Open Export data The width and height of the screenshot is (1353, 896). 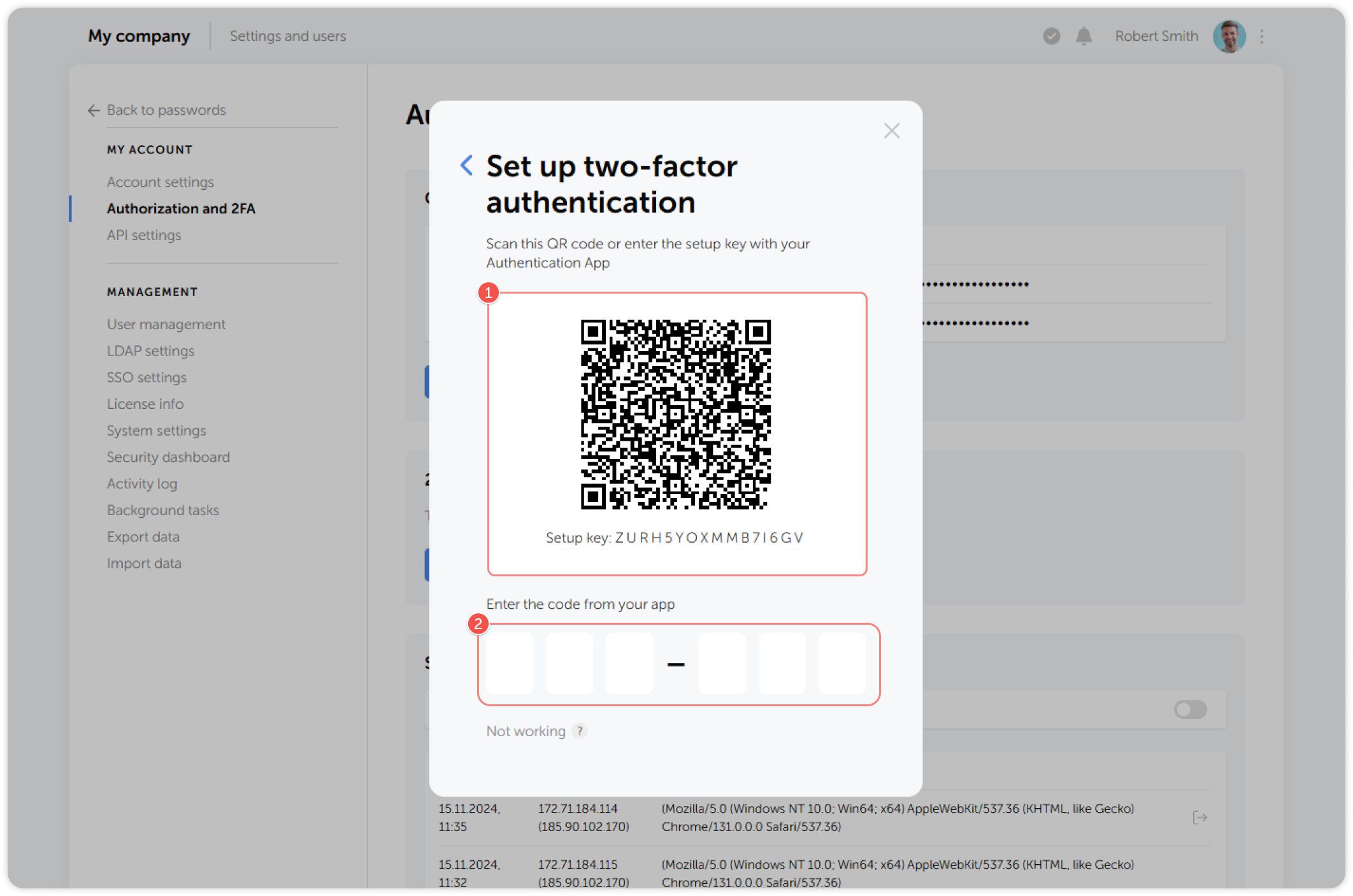click(143, 536)
